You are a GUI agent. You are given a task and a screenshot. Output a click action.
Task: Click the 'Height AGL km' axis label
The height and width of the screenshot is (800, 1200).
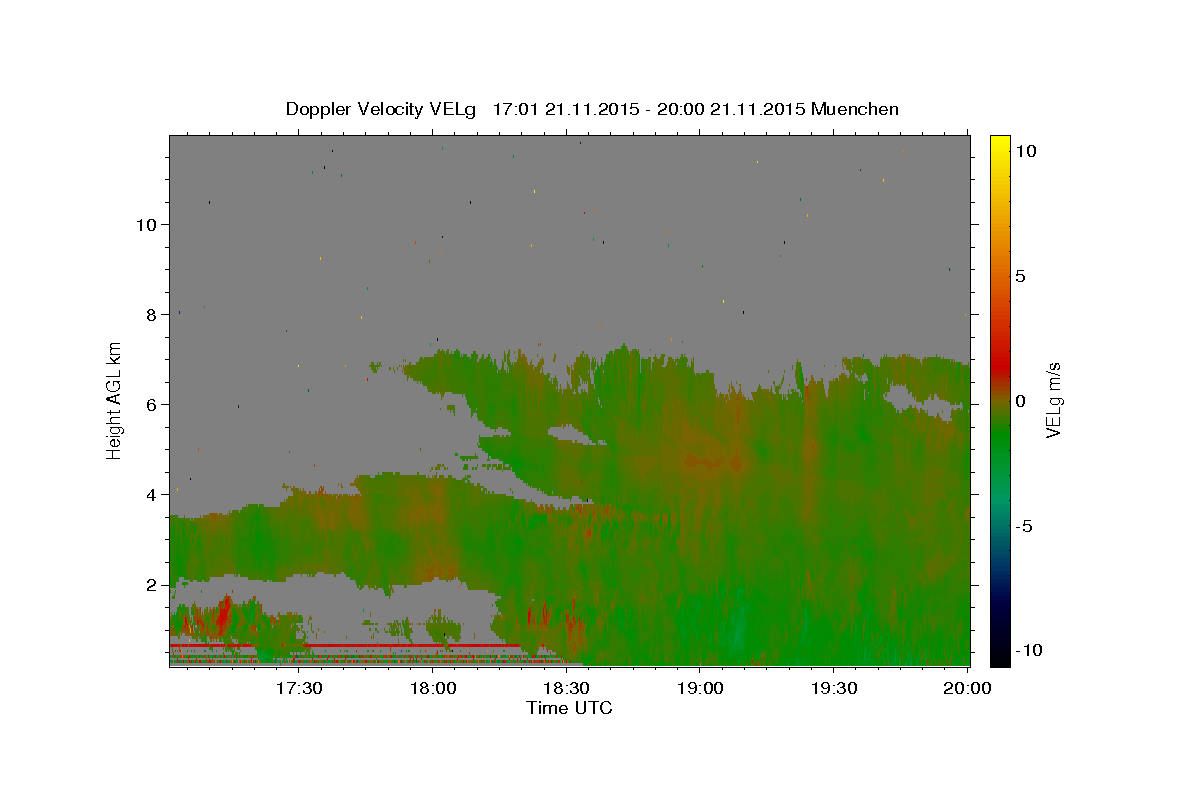[115, 400]
